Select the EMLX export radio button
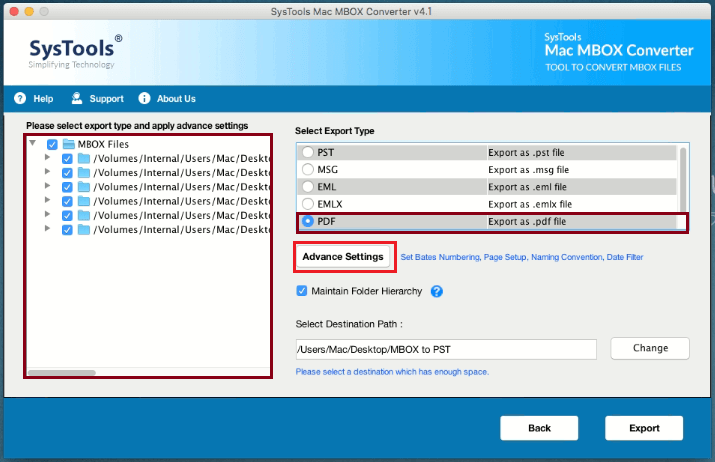Image resolution: width=715 pixels, height=462 pixels. point(308,204)
